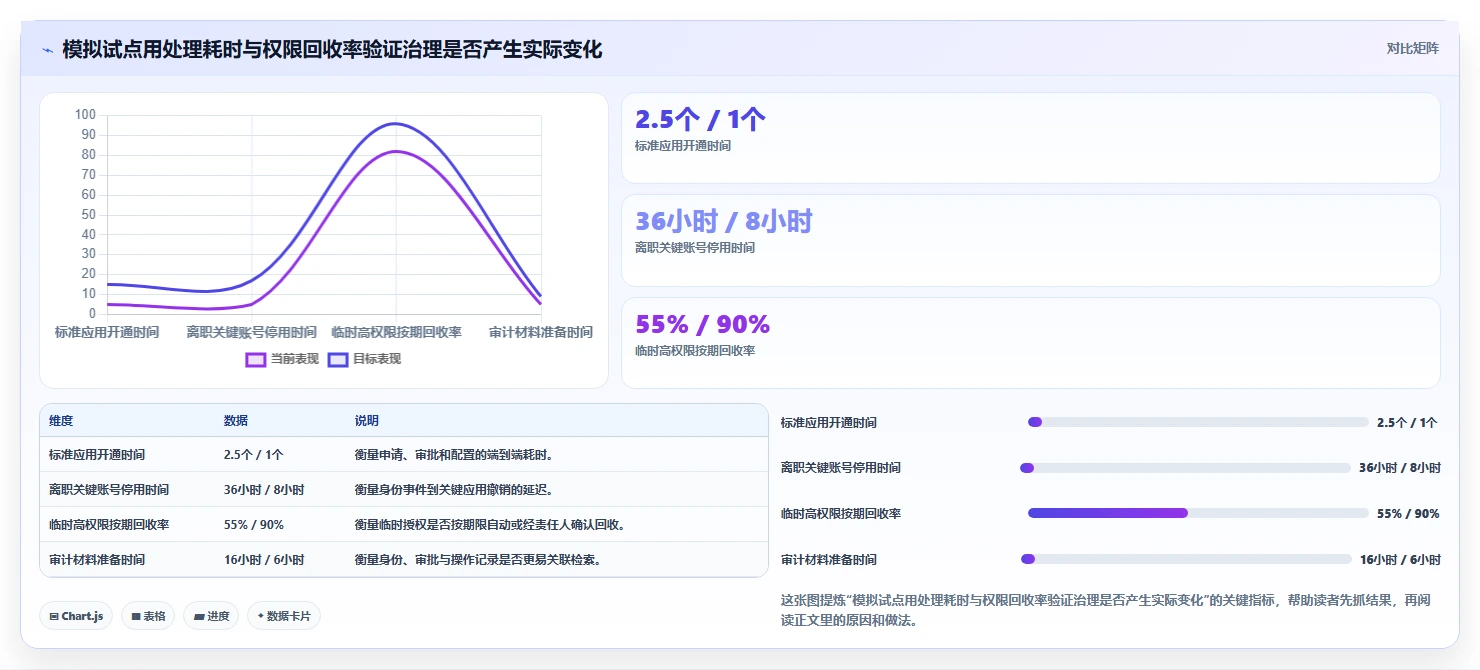The image size is (1480, 670).
Task: Click chart axis label 临时高权限按期回收率
Action: [396, 332]
